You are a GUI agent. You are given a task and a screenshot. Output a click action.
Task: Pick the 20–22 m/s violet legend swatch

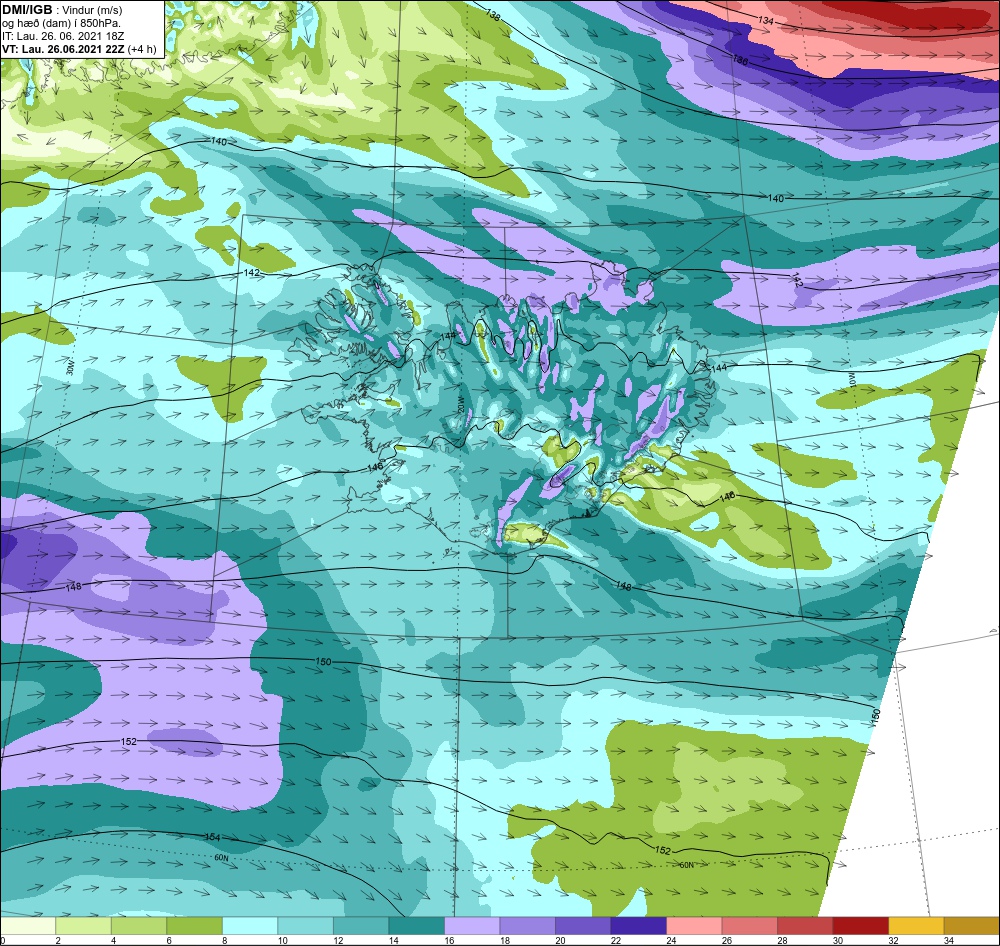pyautogui.click(x=583, y=926)
